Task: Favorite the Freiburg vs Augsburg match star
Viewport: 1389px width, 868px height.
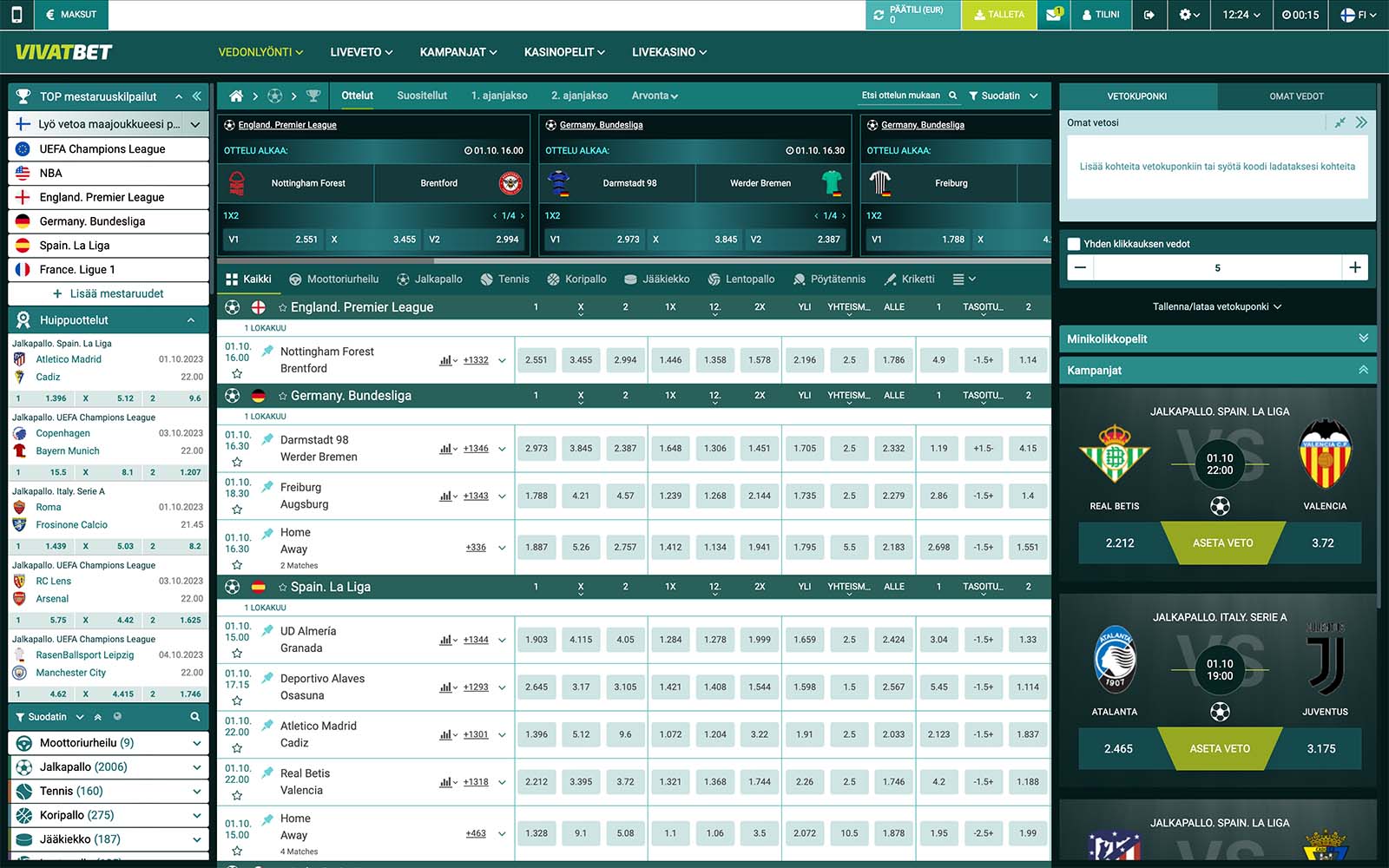Action: coord(237,510)
